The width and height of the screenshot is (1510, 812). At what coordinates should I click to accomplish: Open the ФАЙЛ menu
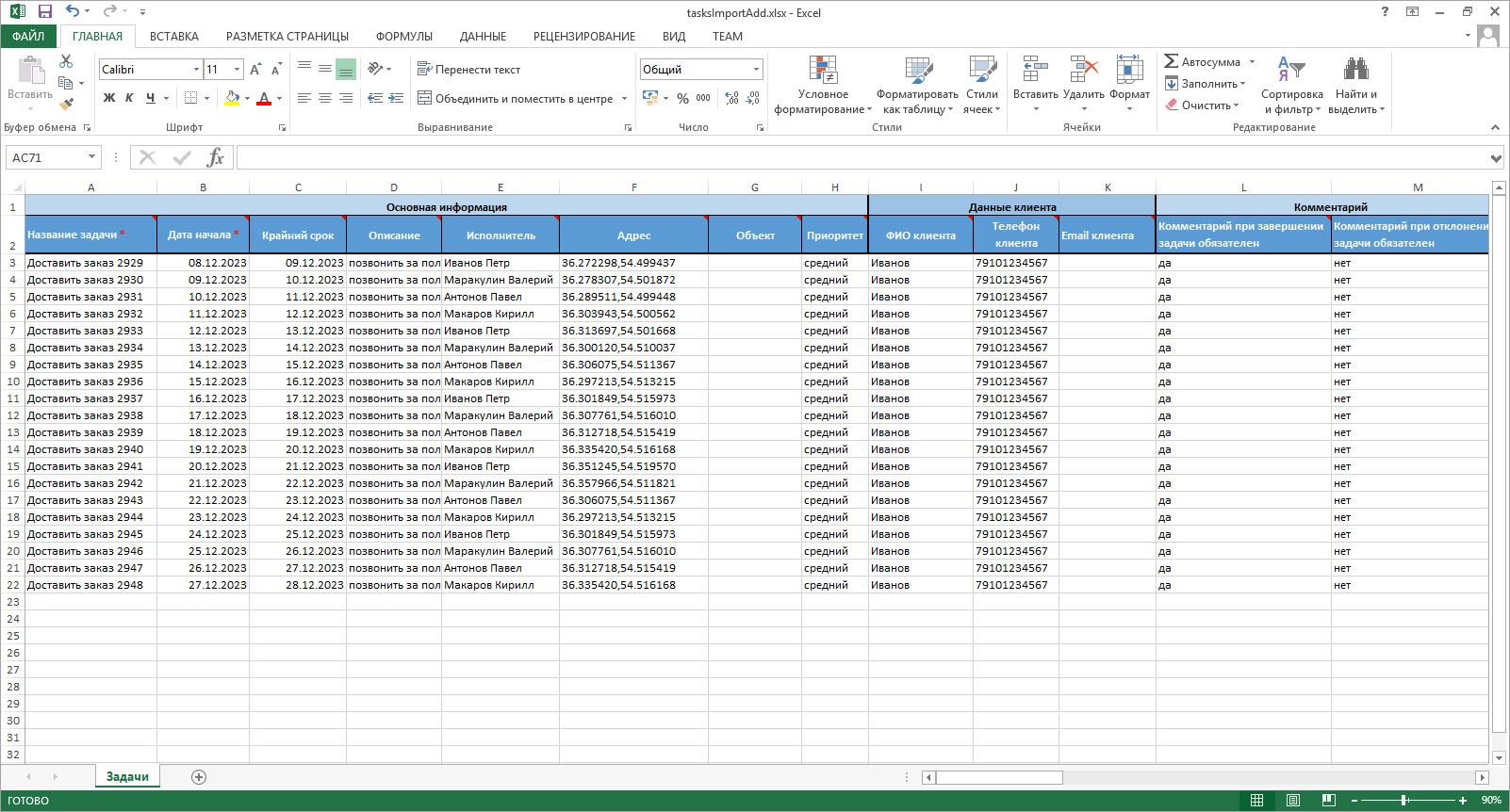pyautogui.click(x=28, y=37)
